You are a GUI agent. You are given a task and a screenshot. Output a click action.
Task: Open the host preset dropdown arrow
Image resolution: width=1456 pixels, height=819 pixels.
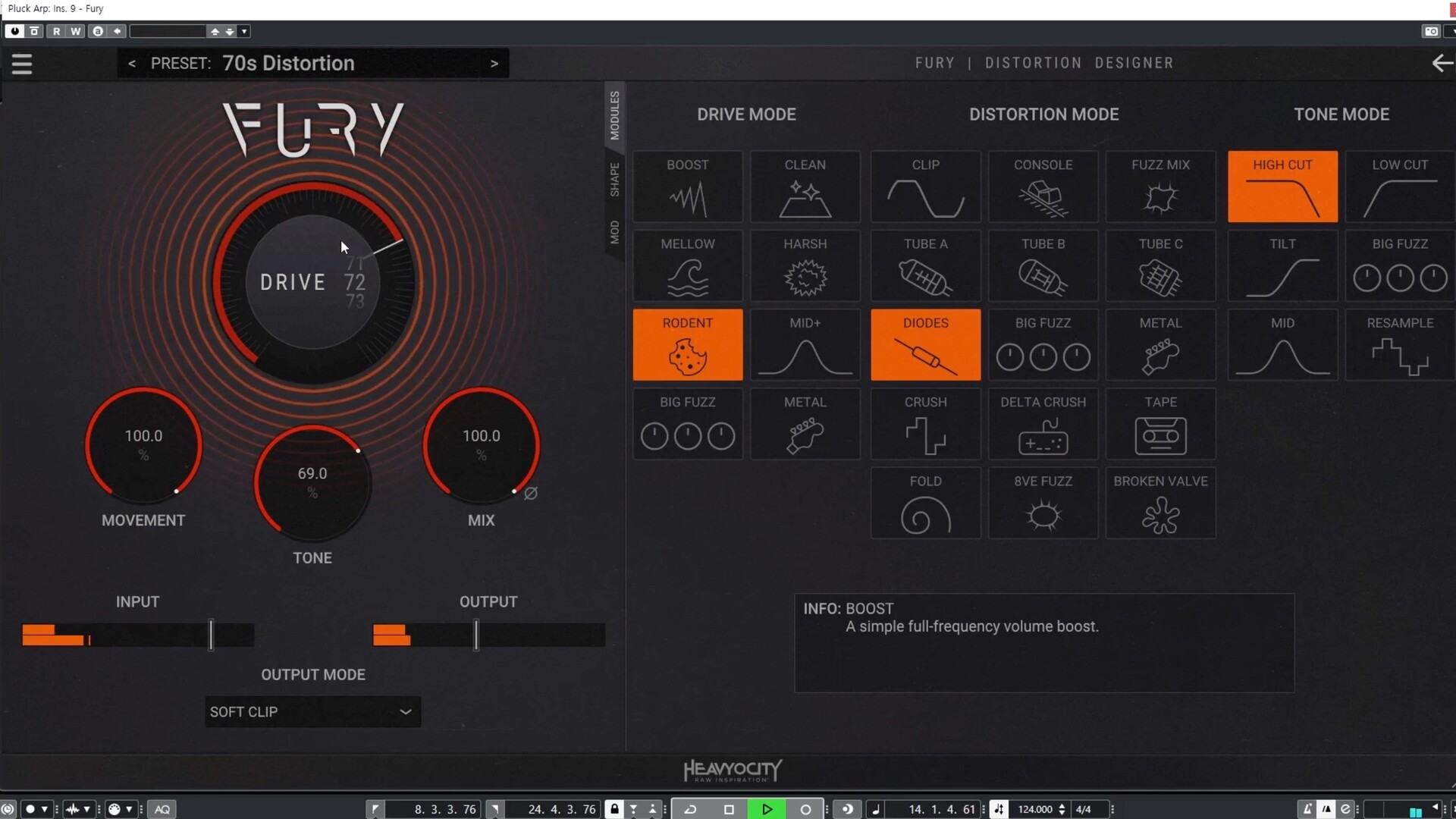pyautogui.click(x=244, y=31)
